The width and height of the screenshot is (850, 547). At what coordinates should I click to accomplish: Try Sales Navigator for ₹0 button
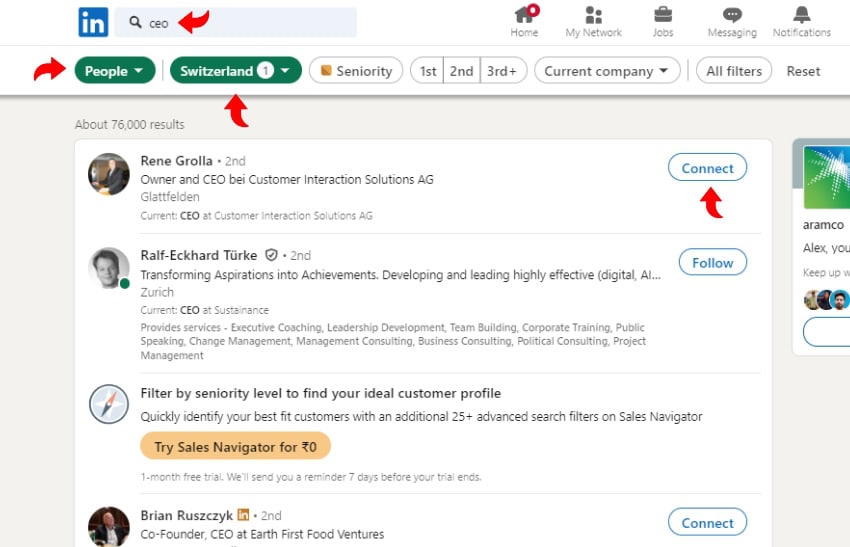tap(235, 446)
